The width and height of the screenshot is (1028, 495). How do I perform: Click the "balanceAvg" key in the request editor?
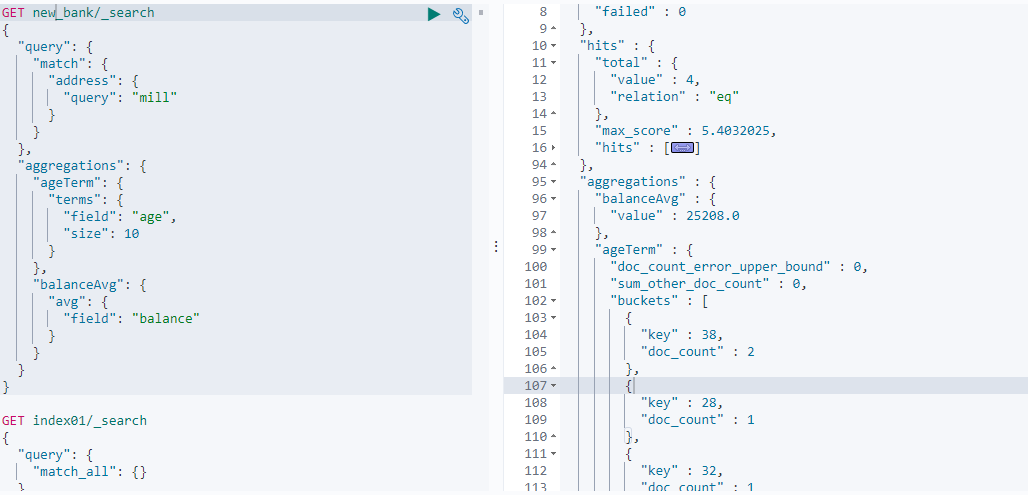tap(79, 285)
